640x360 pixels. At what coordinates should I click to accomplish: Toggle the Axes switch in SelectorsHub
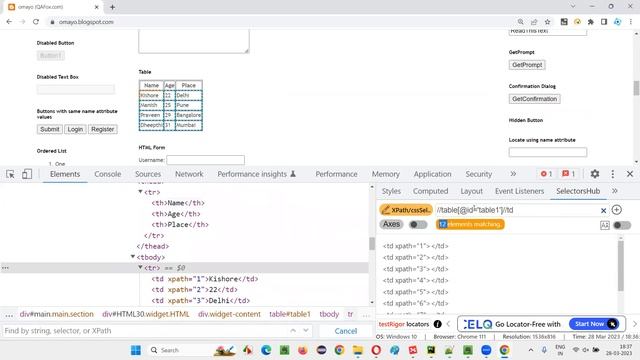418,224
